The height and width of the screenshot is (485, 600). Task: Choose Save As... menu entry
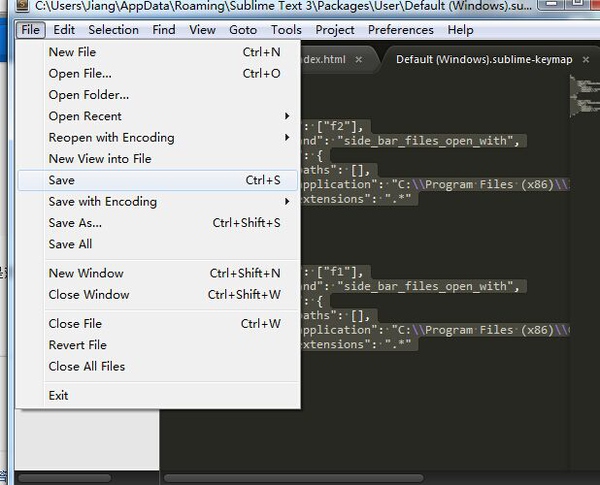tap(158, 223)
